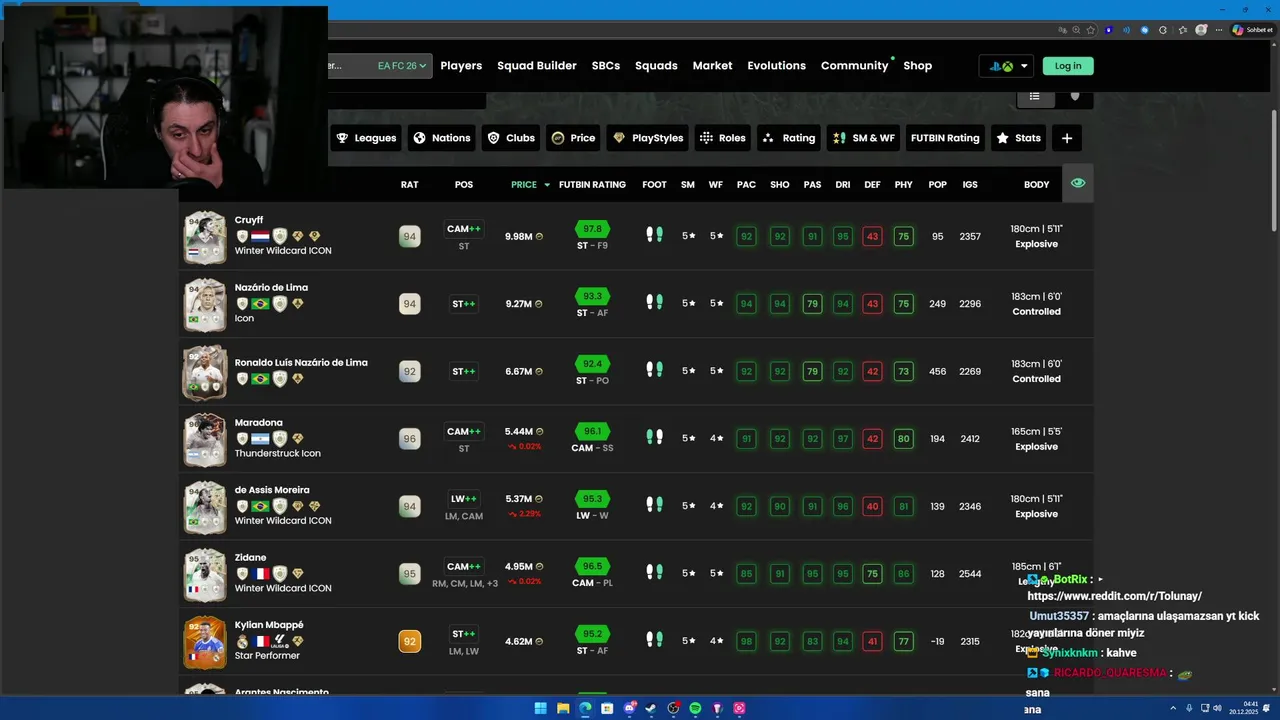Sort by PAC column header
Image resolution: width=1280 pixels, height=720 pixels.
[x=746, y=185]
